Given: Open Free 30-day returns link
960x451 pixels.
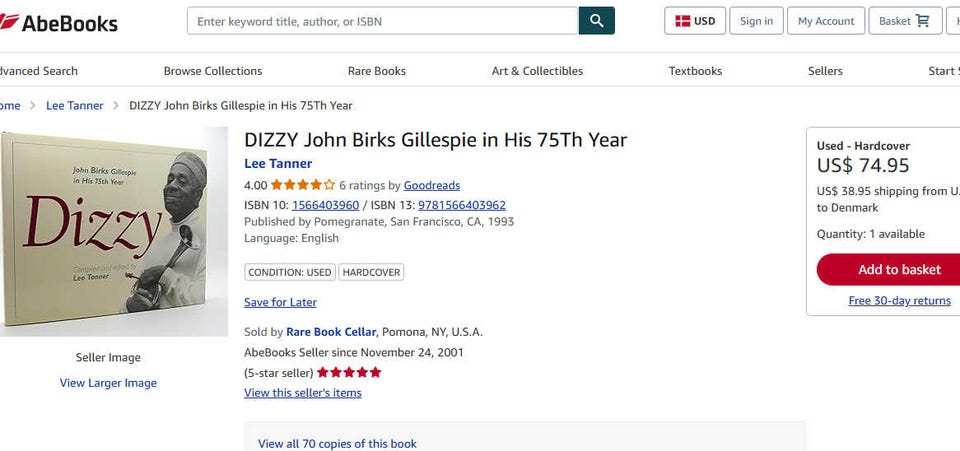Looking at the screenshot, I should 899,301.
